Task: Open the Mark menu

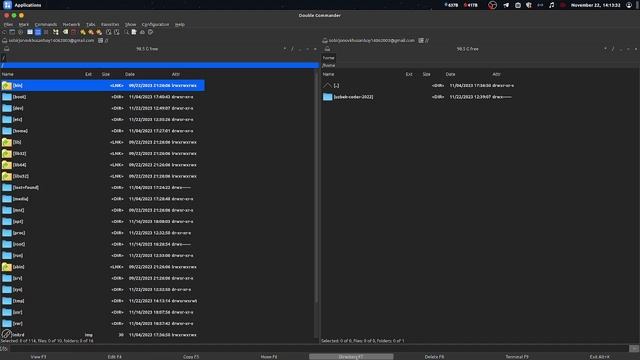Action: 24,24
